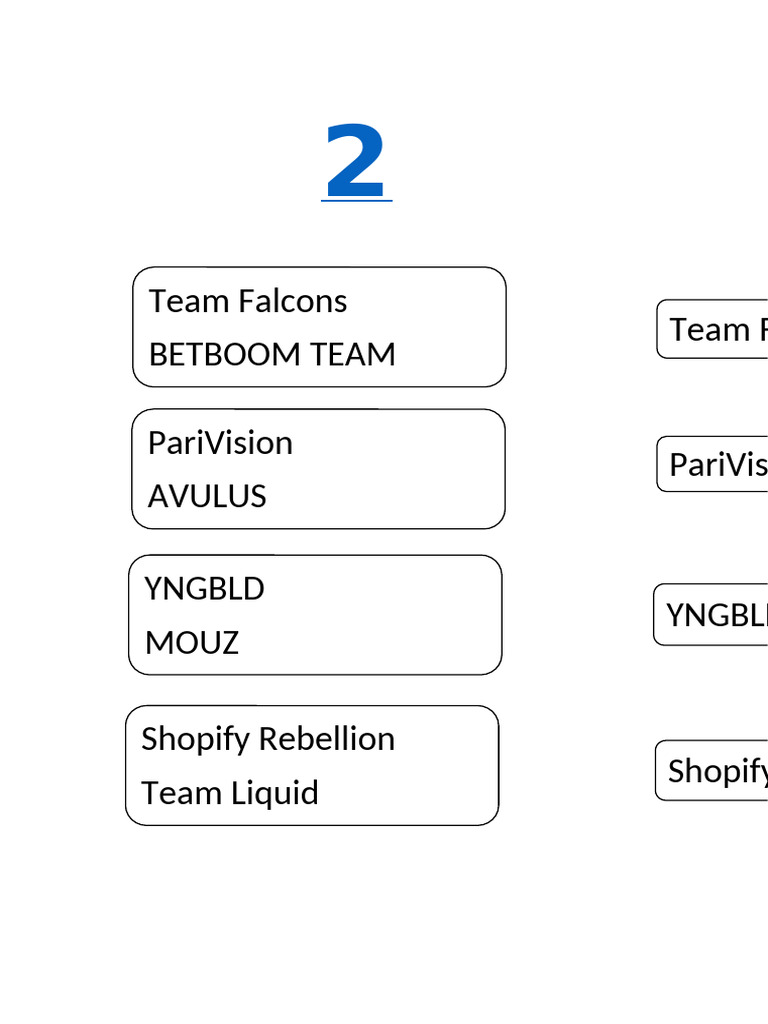Click the PariVision name in second matchup box

pyautogui.click(x=220, y=443)
